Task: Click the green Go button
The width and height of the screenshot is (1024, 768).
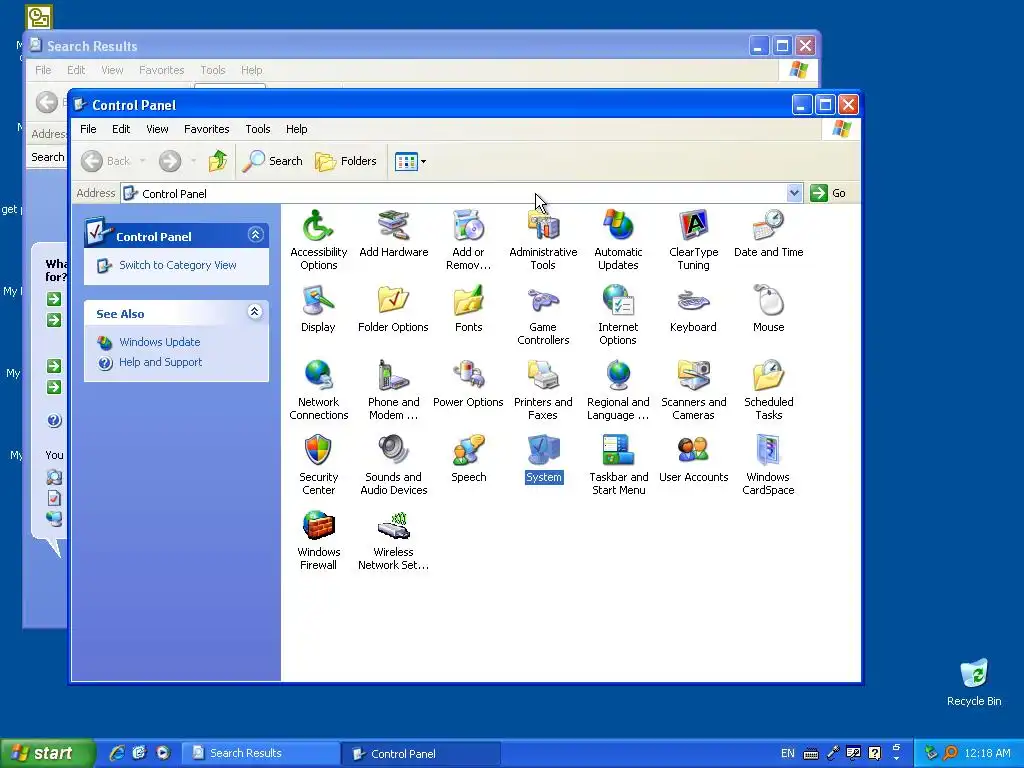Action: point(828,193)
